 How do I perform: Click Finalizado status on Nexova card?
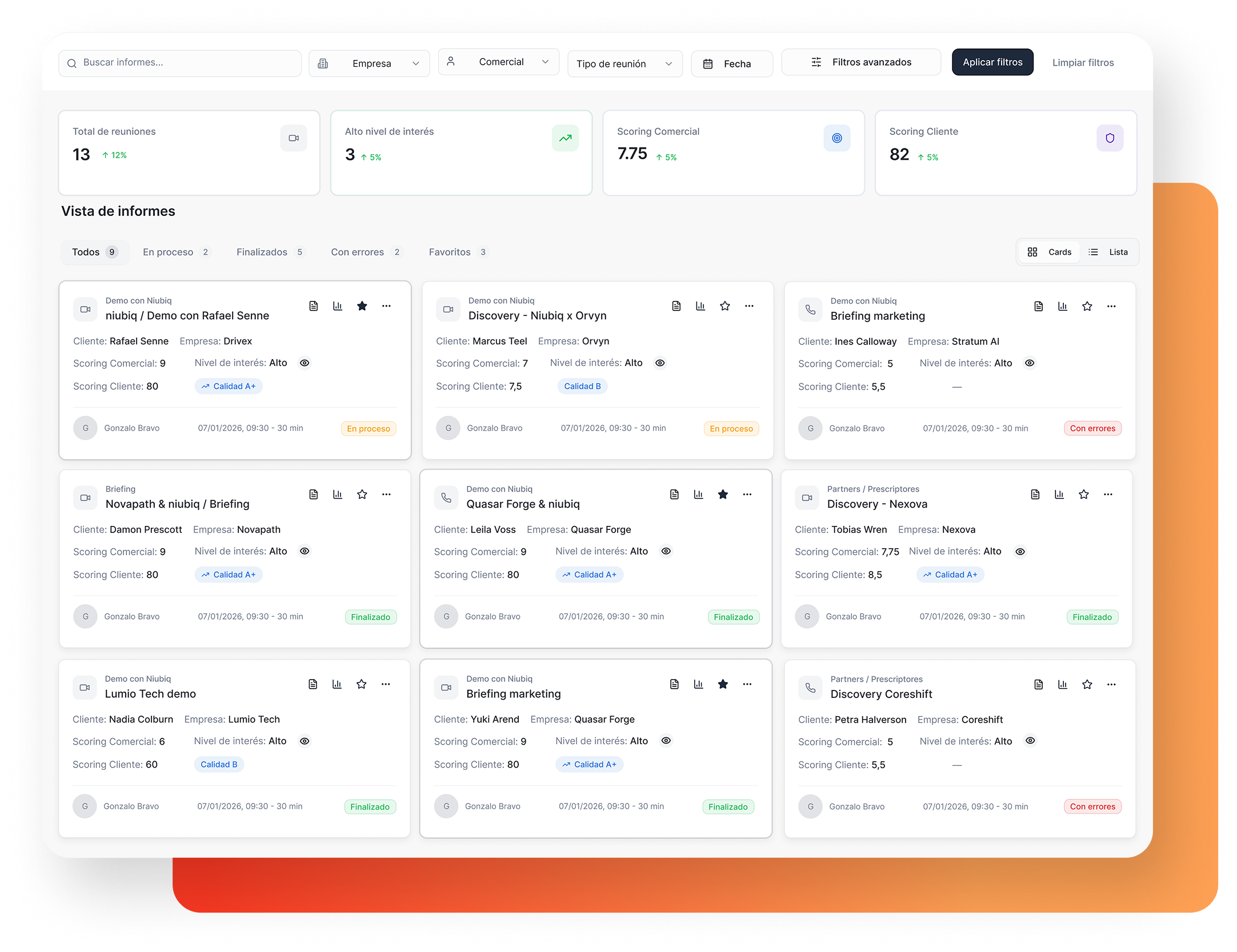[x=1092, y=617]
